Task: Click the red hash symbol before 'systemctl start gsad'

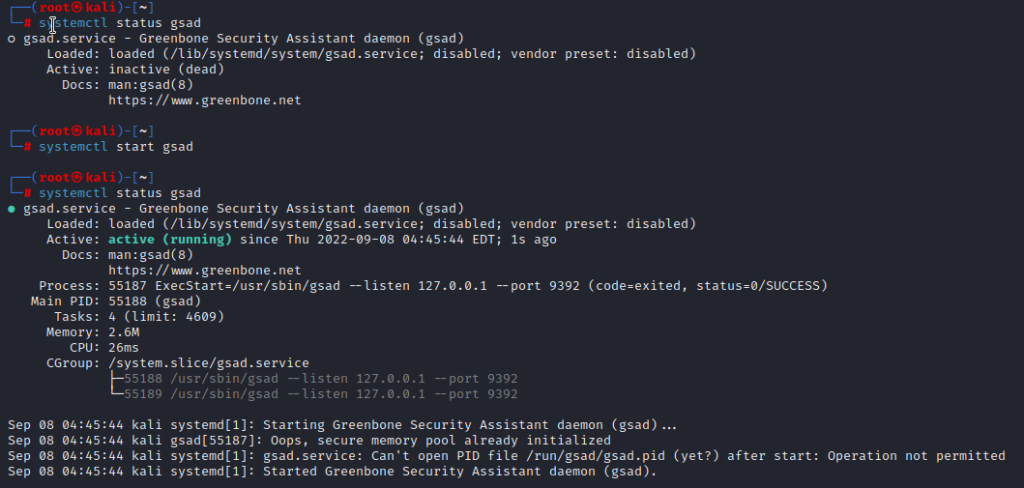Action: pyautogui.click(x=27, y=147)
